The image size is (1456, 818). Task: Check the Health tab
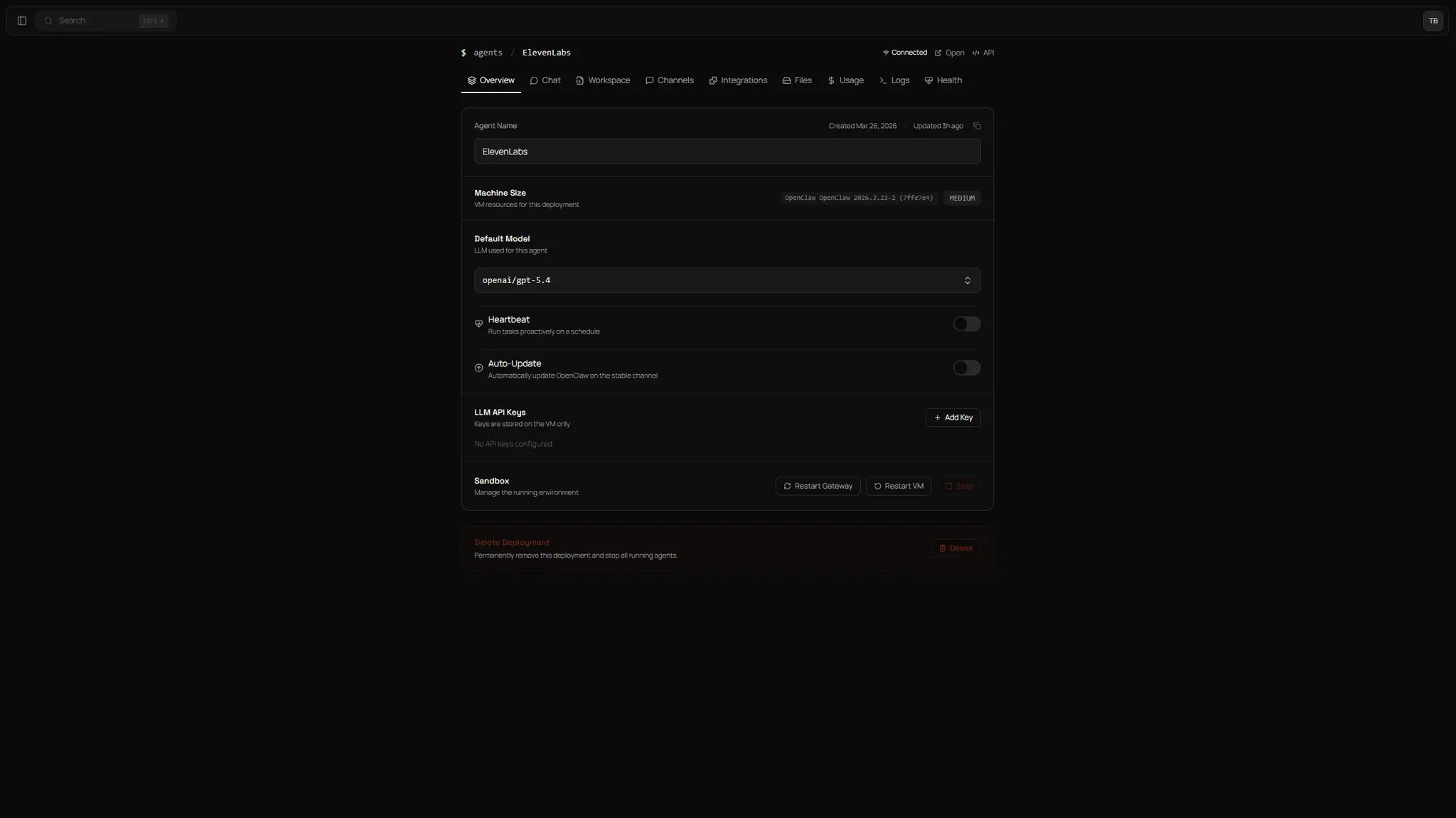point(943,80)
